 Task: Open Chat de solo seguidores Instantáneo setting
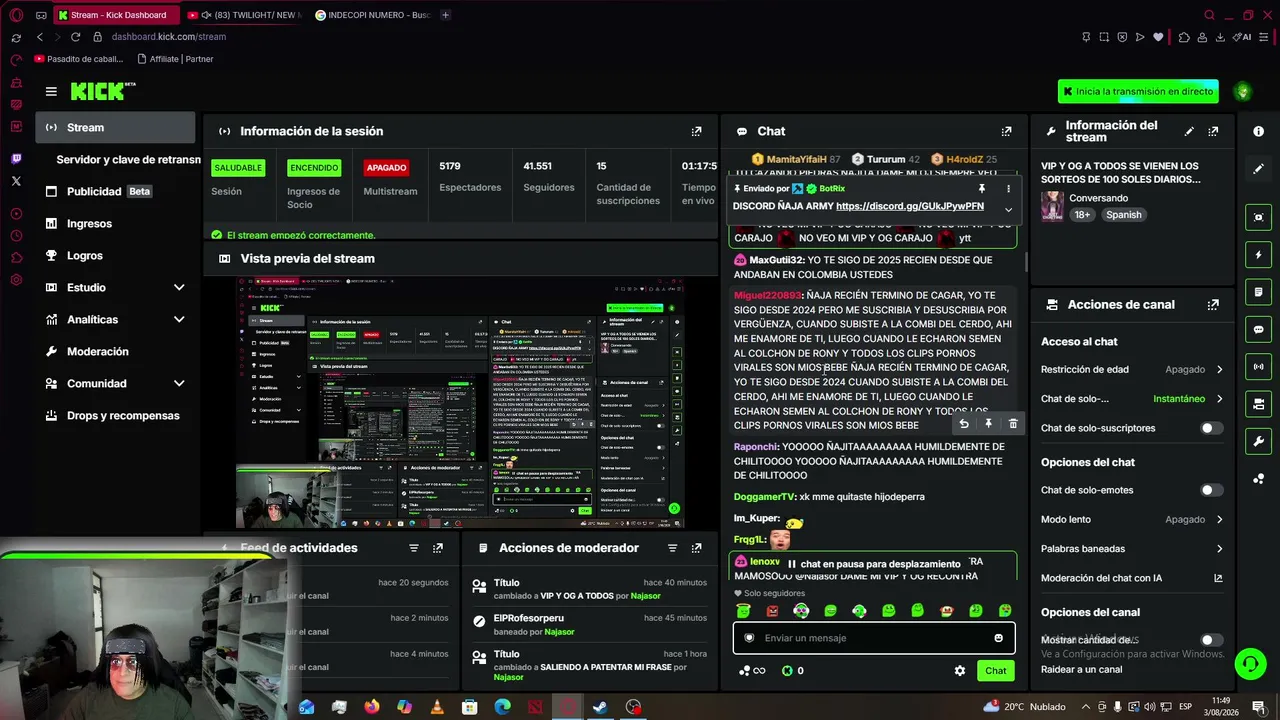(x=1132, y=399)
